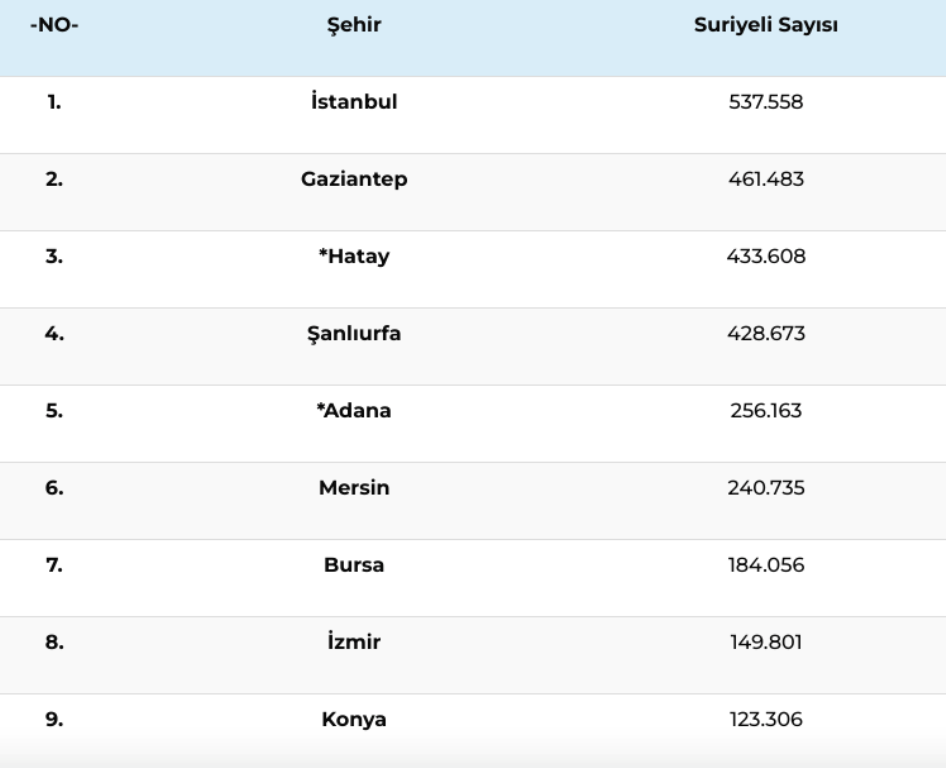This screenshot has width=946, height=768.
Task: Click the value 433.608
Action: click(766, 256)
